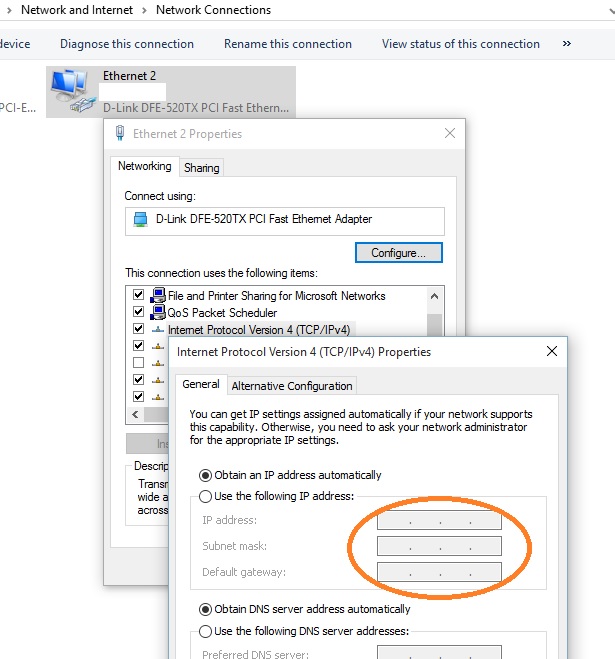
Task: Open the Alternative Configuration tab
Action: coord(292,386)
